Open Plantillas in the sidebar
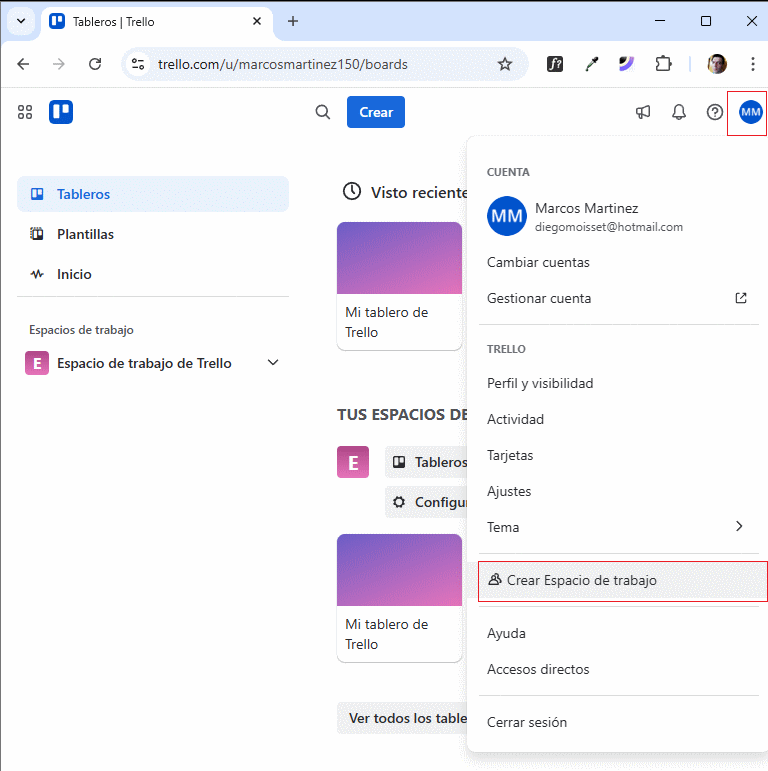768x771 pixels. (x=85, y=234)
